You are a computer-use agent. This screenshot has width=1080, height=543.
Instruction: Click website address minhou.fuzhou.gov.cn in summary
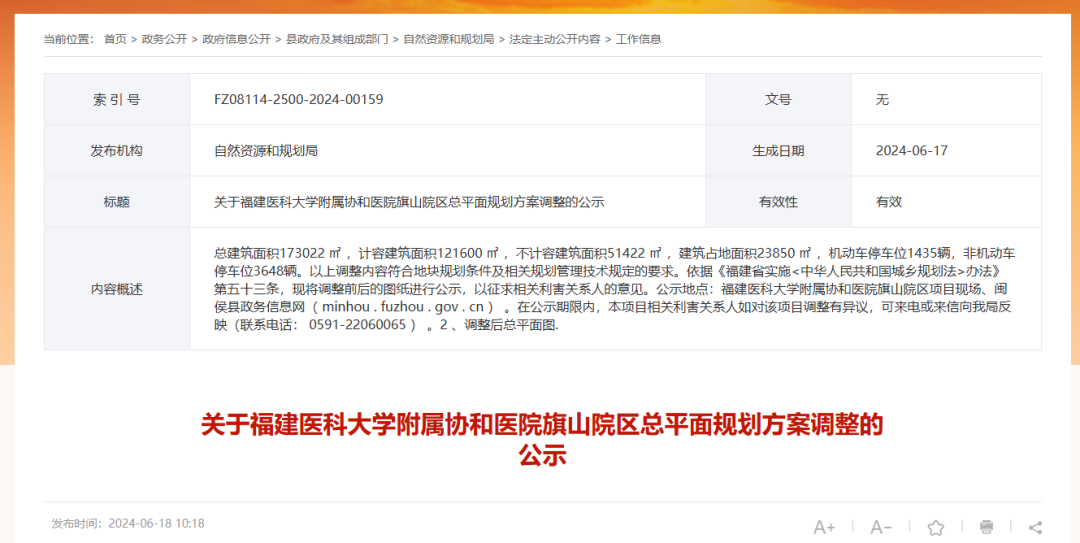pyautogui.click(x=403, y=307)
